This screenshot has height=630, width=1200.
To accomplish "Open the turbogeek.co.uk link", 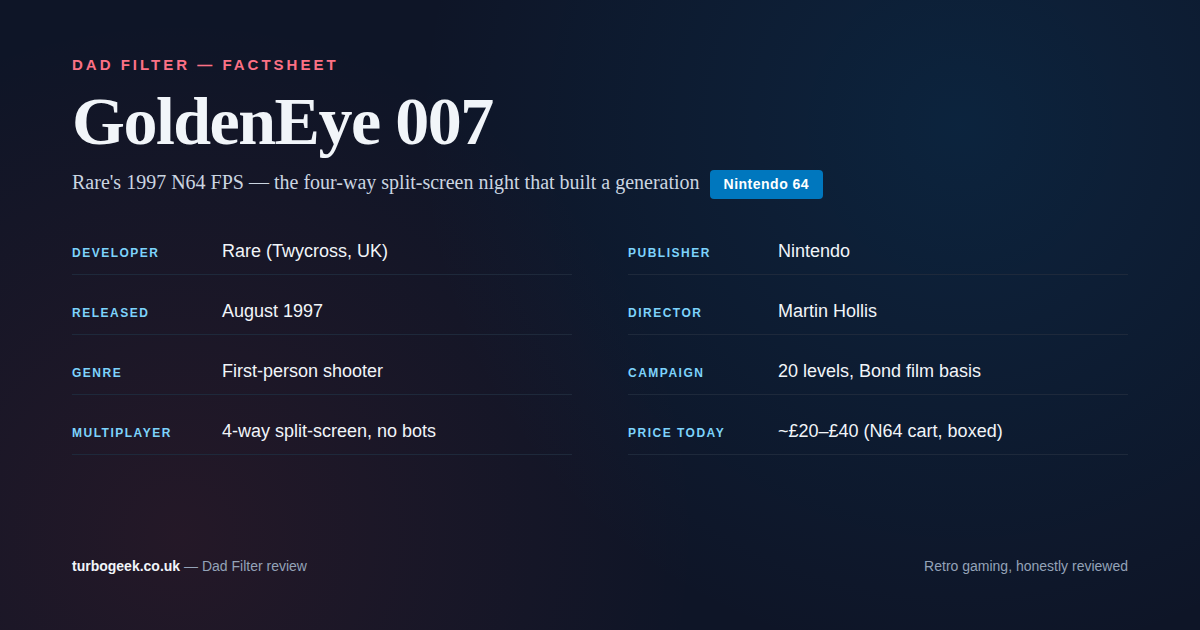I will (x=126, y=566).
